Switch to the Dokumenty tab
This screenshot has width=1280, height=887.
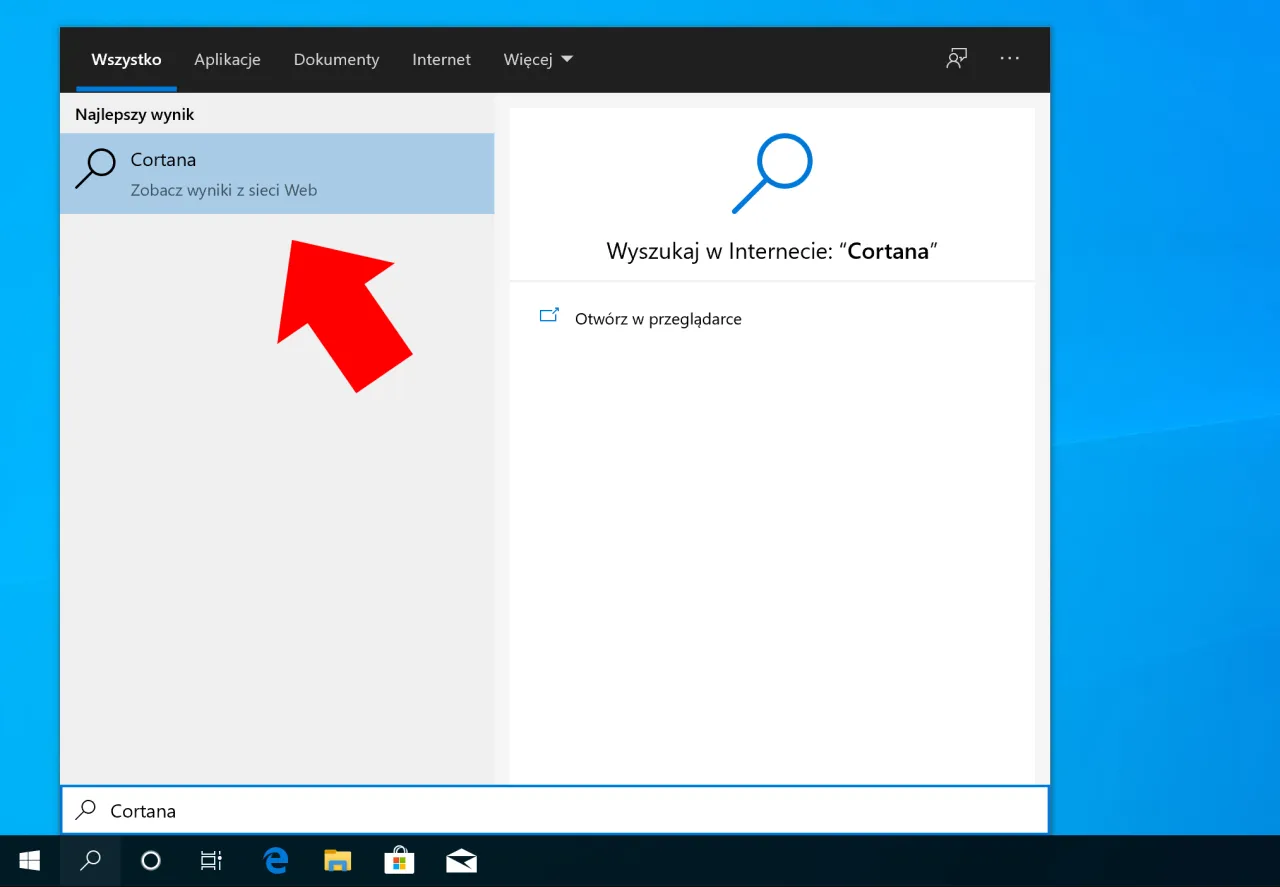pyautogui.click(x=336, y=60)
